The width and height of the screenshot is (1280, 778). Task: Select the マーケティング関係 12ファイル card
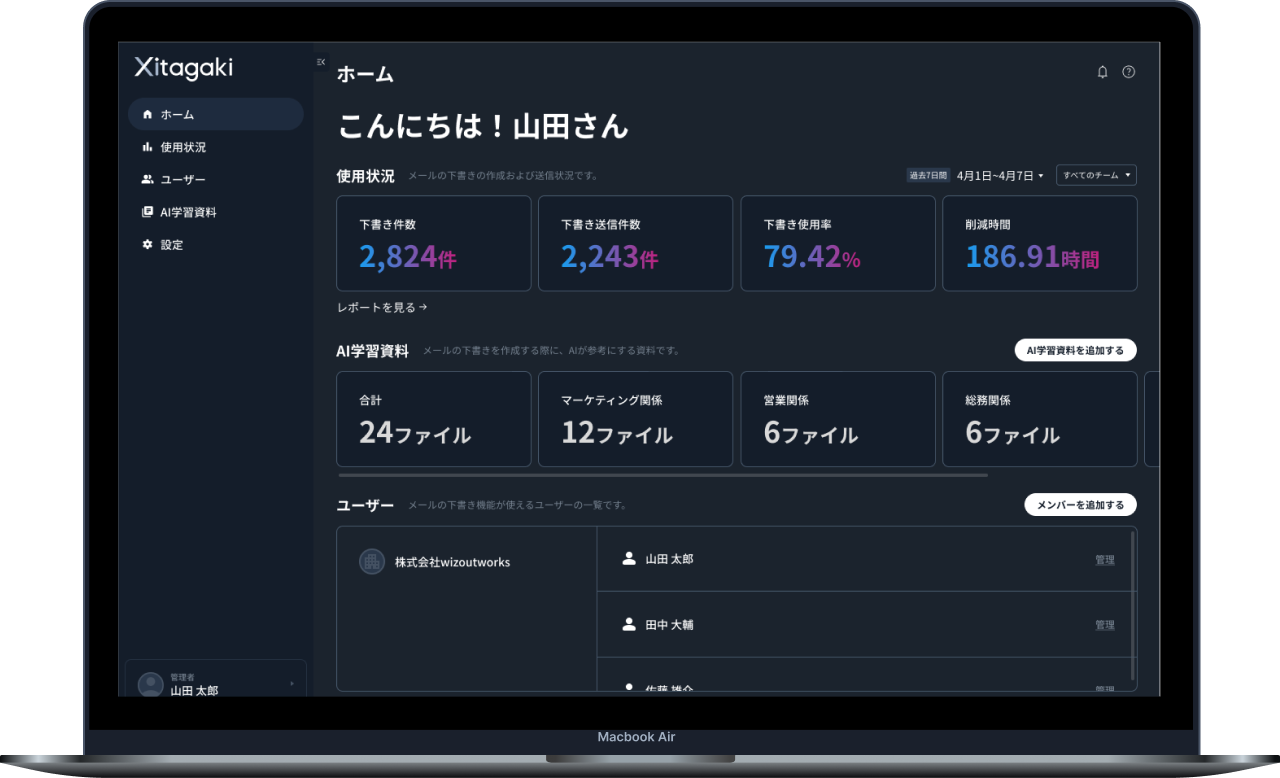[x=636, y=419]
